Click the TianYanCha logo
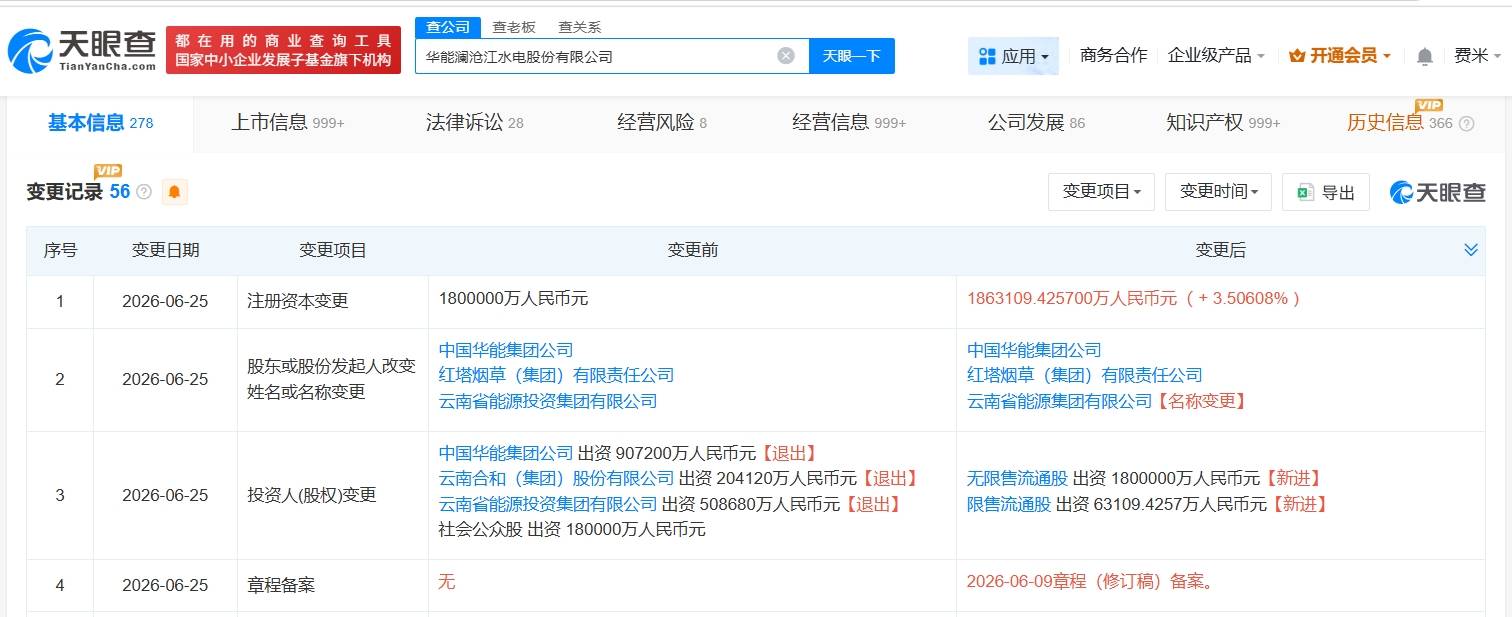 click(x=82, y=50)
